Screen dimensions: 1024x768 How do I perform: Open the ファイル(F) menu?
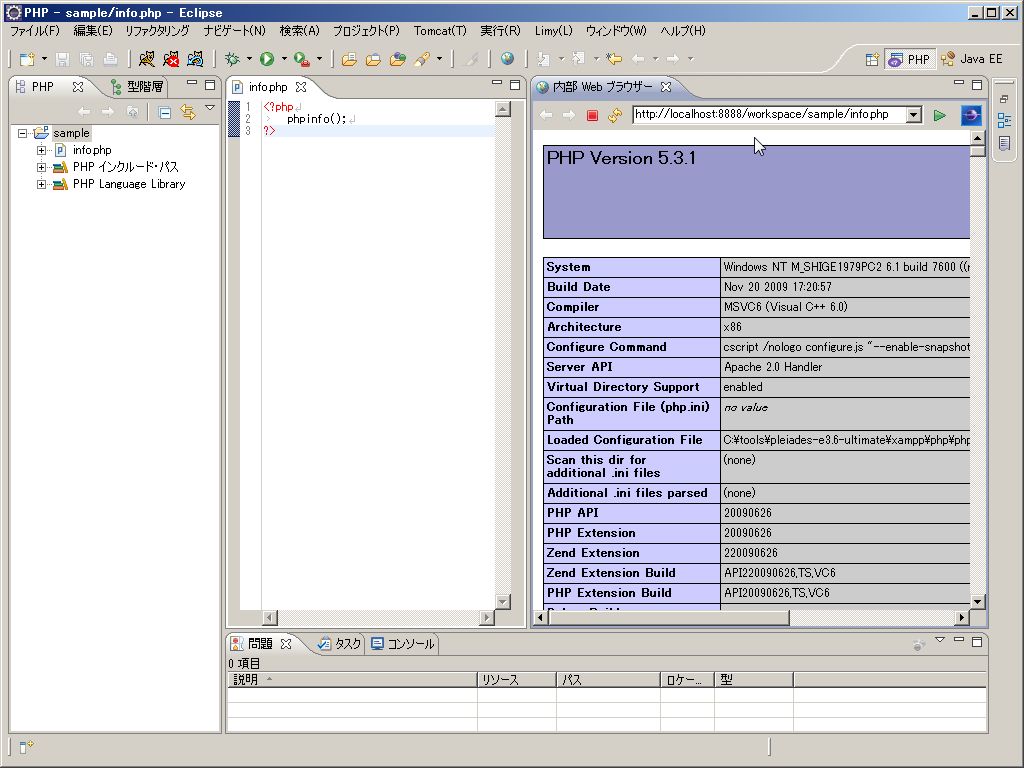pos(35,31)
